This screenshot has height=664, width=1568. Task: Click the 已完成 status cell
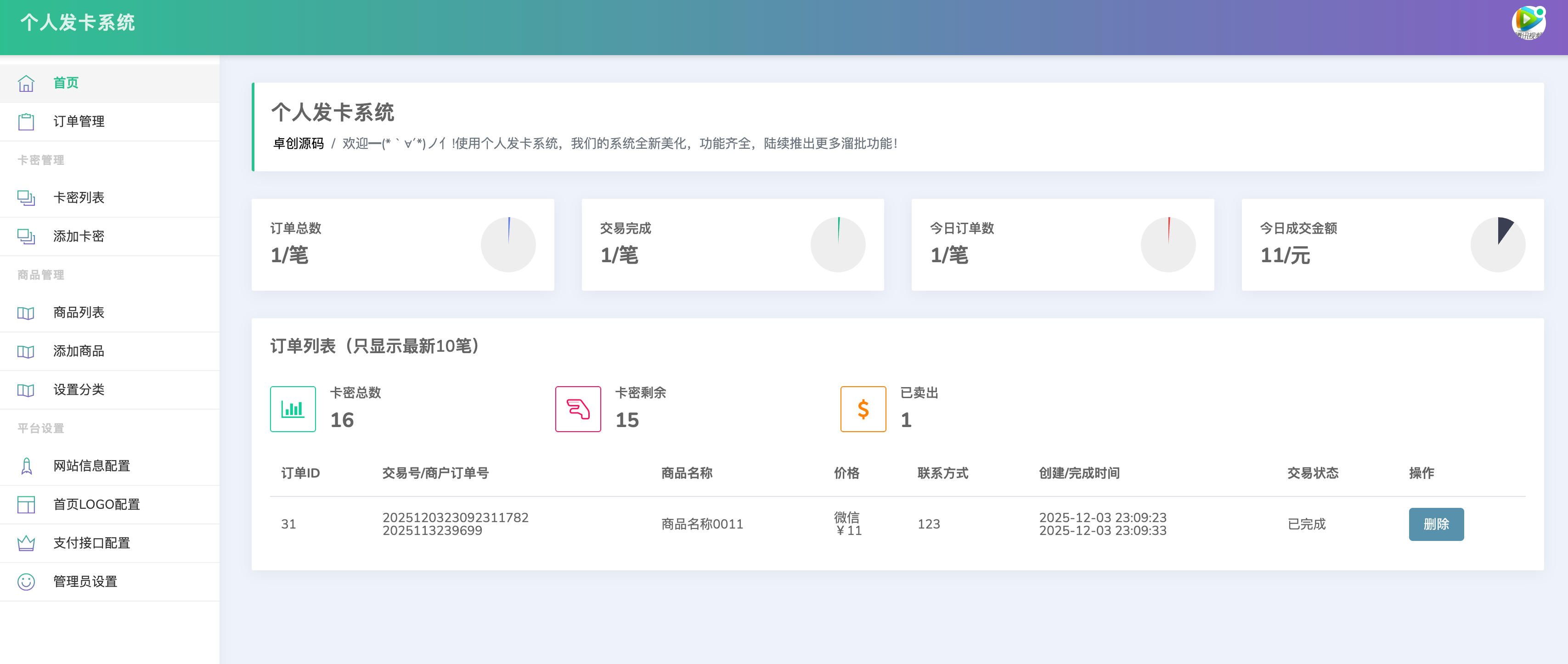(x=1307, y=524)
